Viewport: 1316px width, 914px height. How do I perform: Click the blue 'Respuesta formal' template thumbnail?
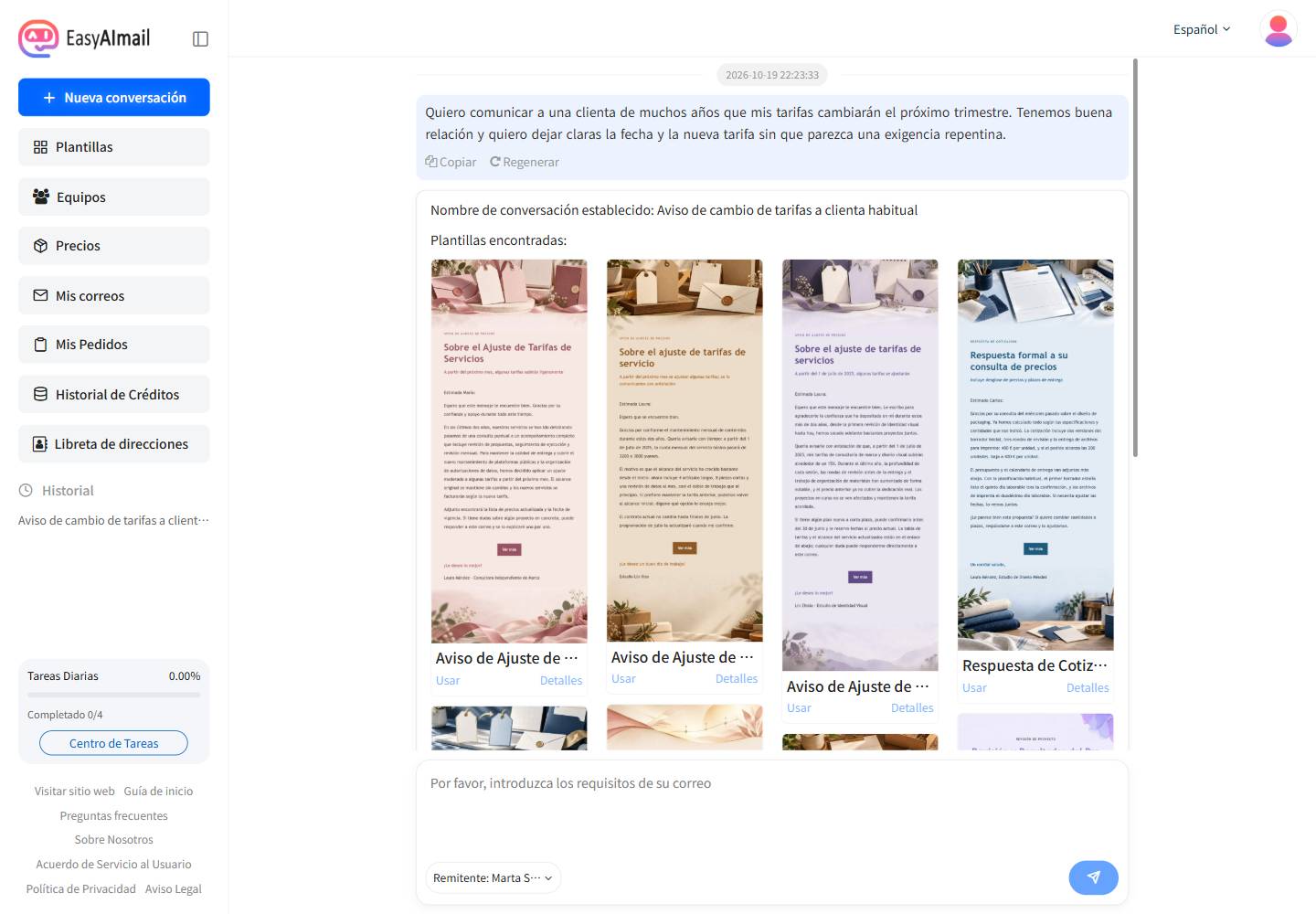pyautogui.click(x=1035, y=455)
